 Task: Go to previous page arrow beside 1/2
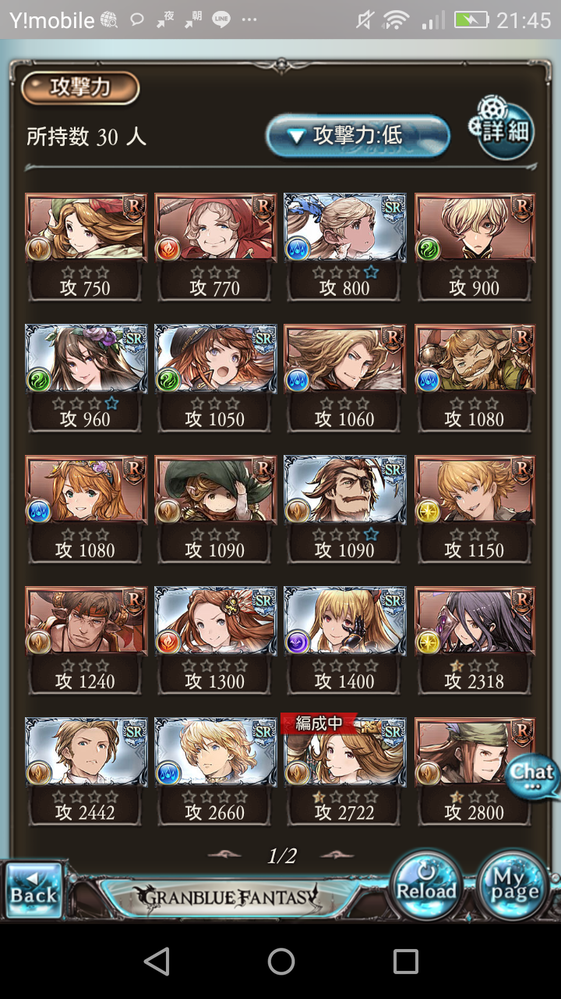[x=225, y=854]
